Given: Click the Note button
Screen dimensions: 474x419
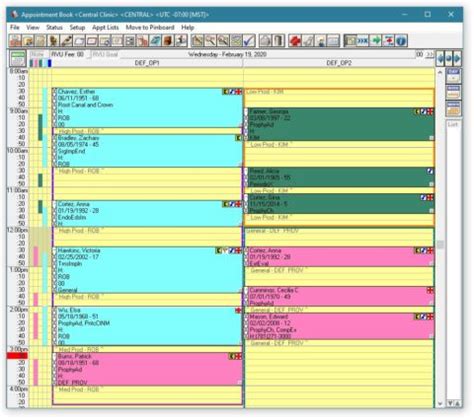Looking at the screenshot, I should [x=38, y=54].
